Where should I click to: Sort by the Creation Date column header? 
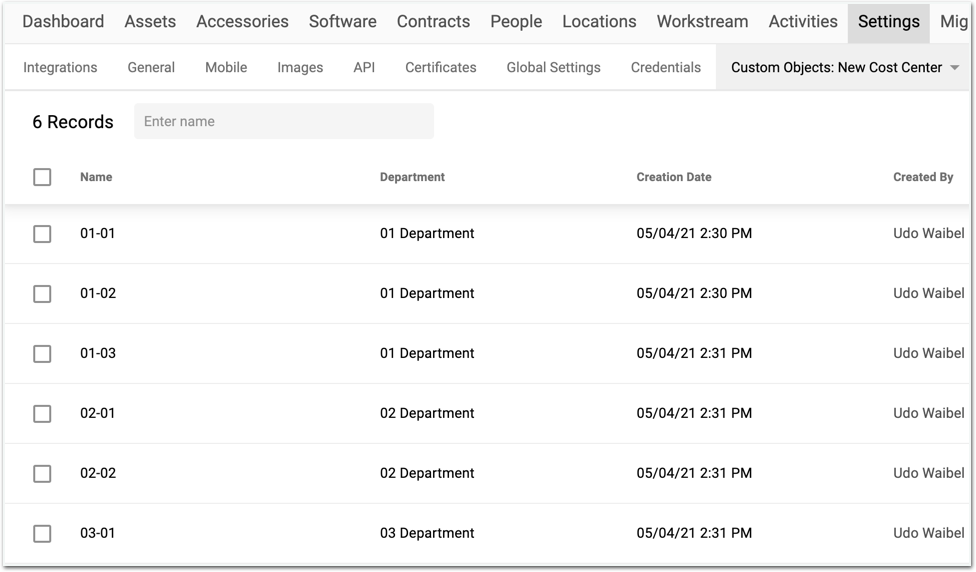pyautogui.click(x=674, y=177)
